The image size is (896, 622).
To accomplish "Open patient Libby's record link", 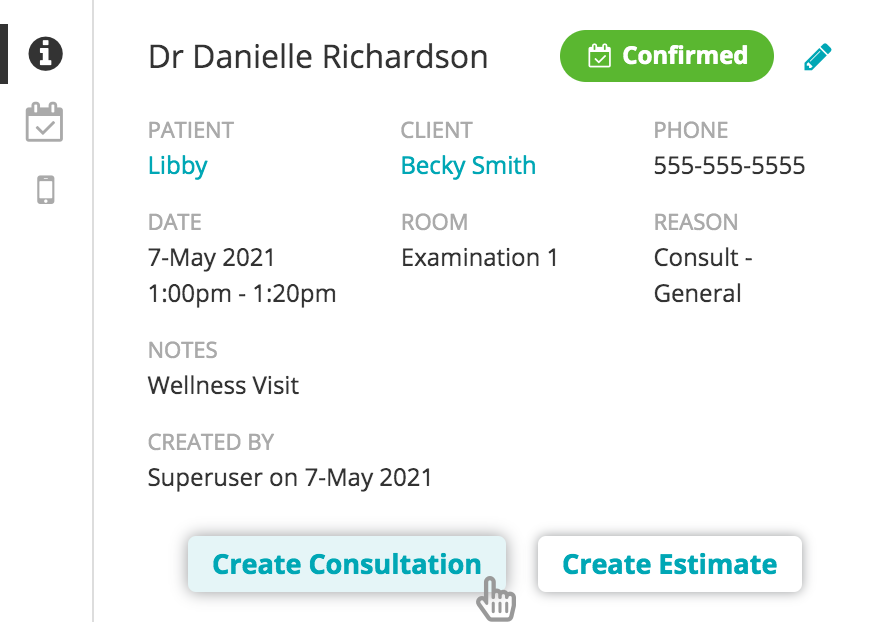I will [x=177, y=166].
